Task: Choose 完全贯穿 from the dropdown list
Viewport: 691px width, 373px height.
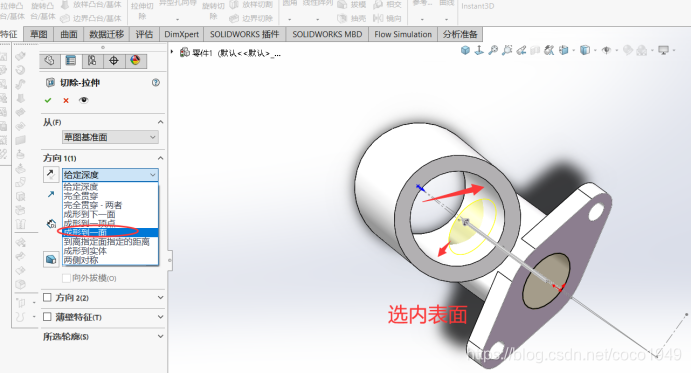Action: [x=110, y=196]
